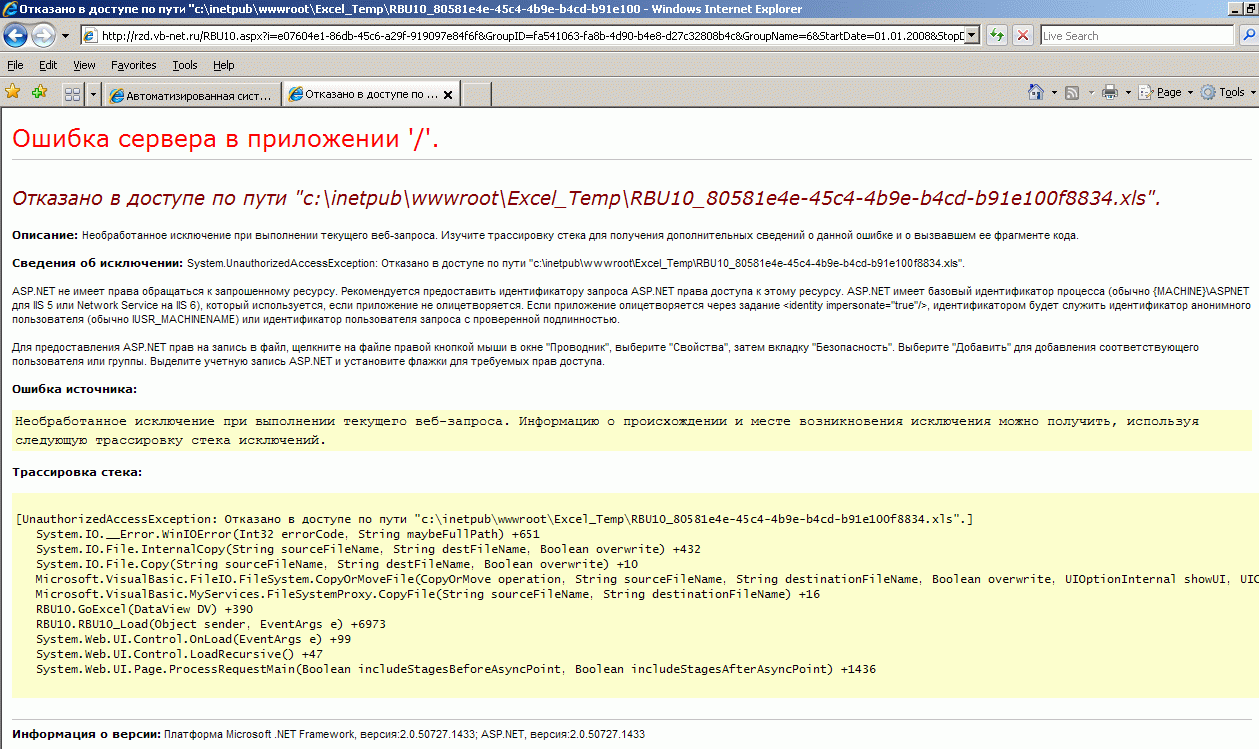Open the Edit menu
Screen dimensions: 1259x749
click(x=48, y=65)
